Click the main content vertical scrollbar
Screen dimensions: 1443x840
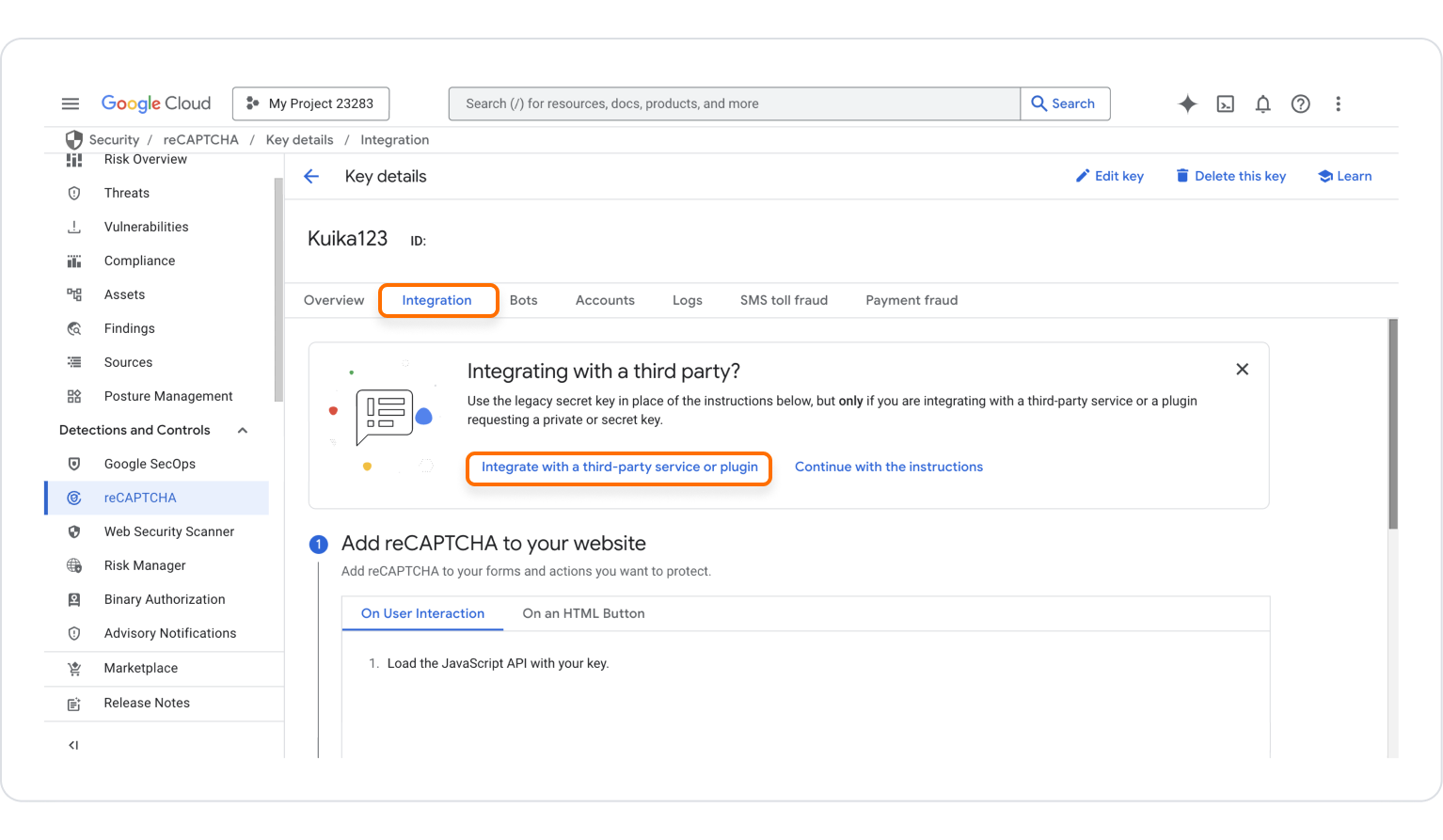click(x=1393, y=423)
